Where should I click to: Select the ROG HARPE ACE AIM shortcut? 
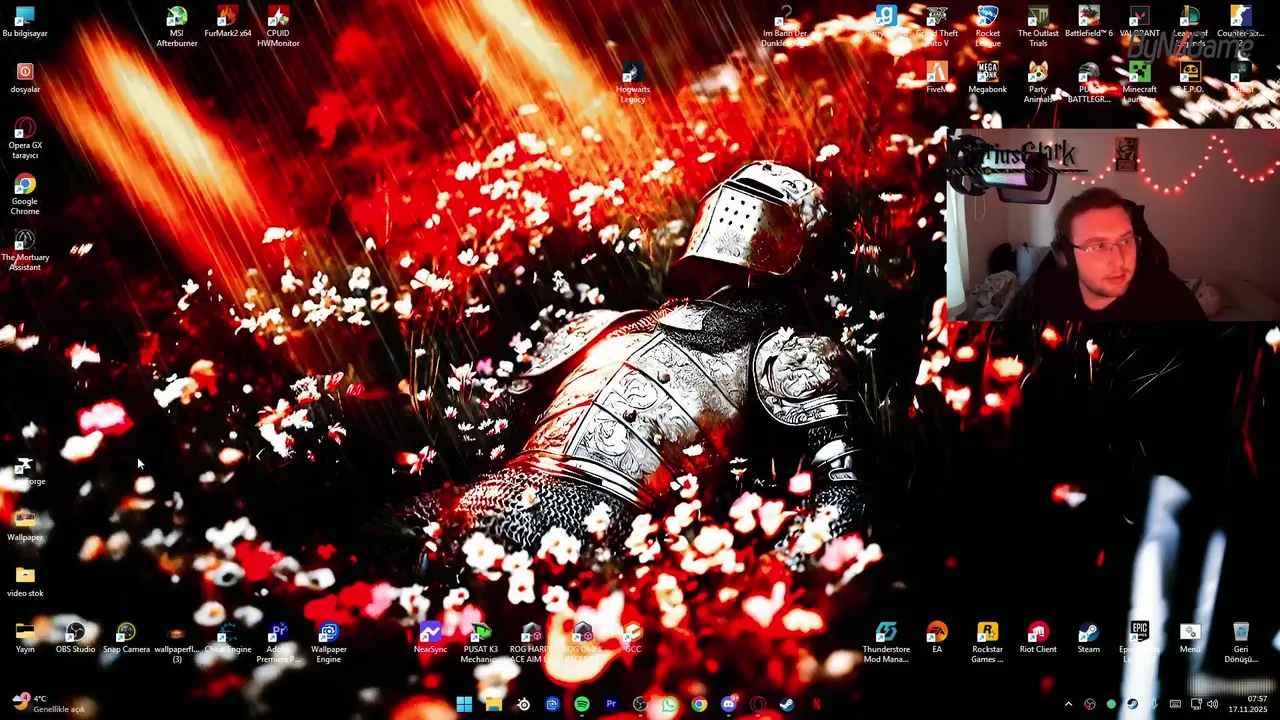pyautogui.click(x=532, y=643)
